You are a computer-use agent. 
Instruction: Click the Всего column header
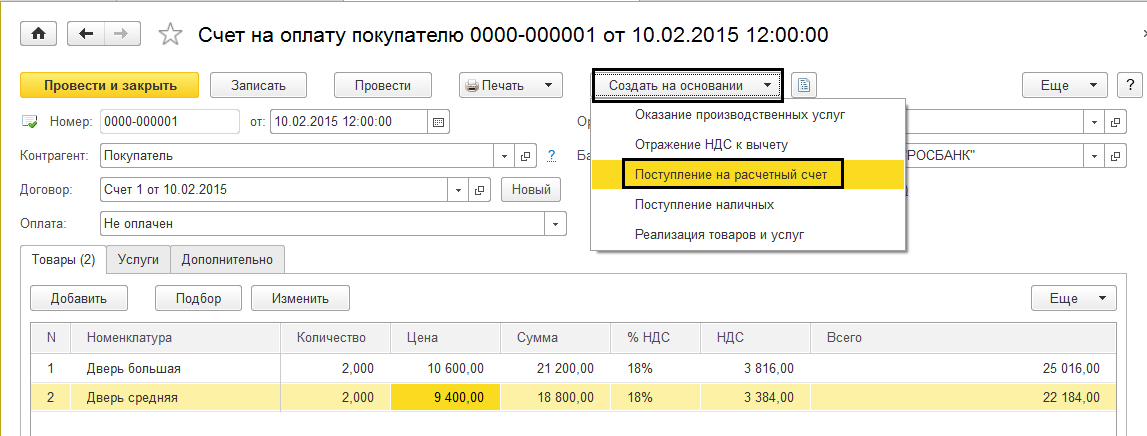pyautogui.click(x=963, y=338)
